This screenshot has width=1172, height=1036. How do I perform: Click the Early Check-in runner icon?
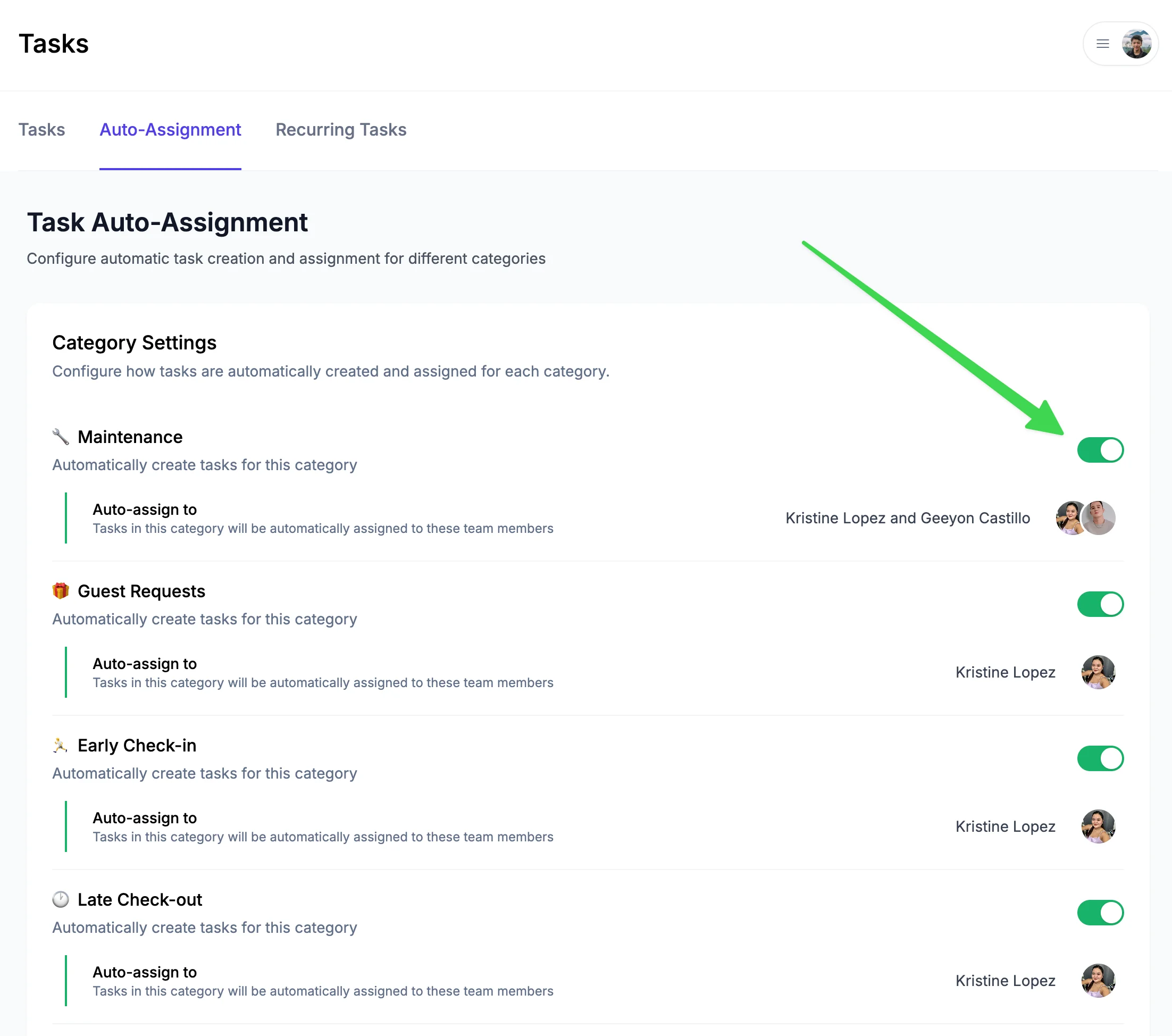(x=60, y=745)
